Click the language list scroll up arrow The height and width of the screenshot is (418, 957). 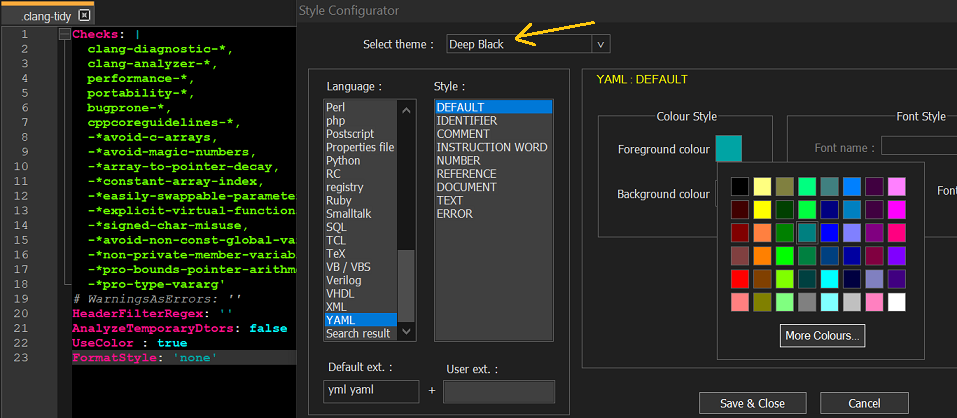pyautogui.click(x=406, y=110)
